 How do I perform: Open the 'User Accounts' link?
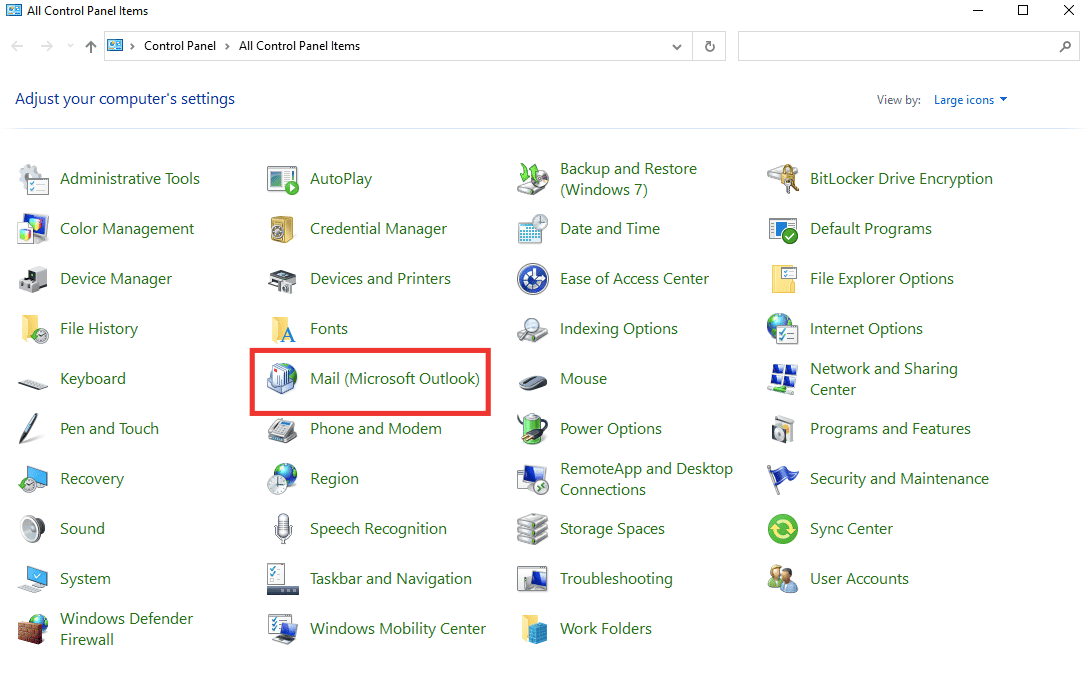(x=859, y=579)
